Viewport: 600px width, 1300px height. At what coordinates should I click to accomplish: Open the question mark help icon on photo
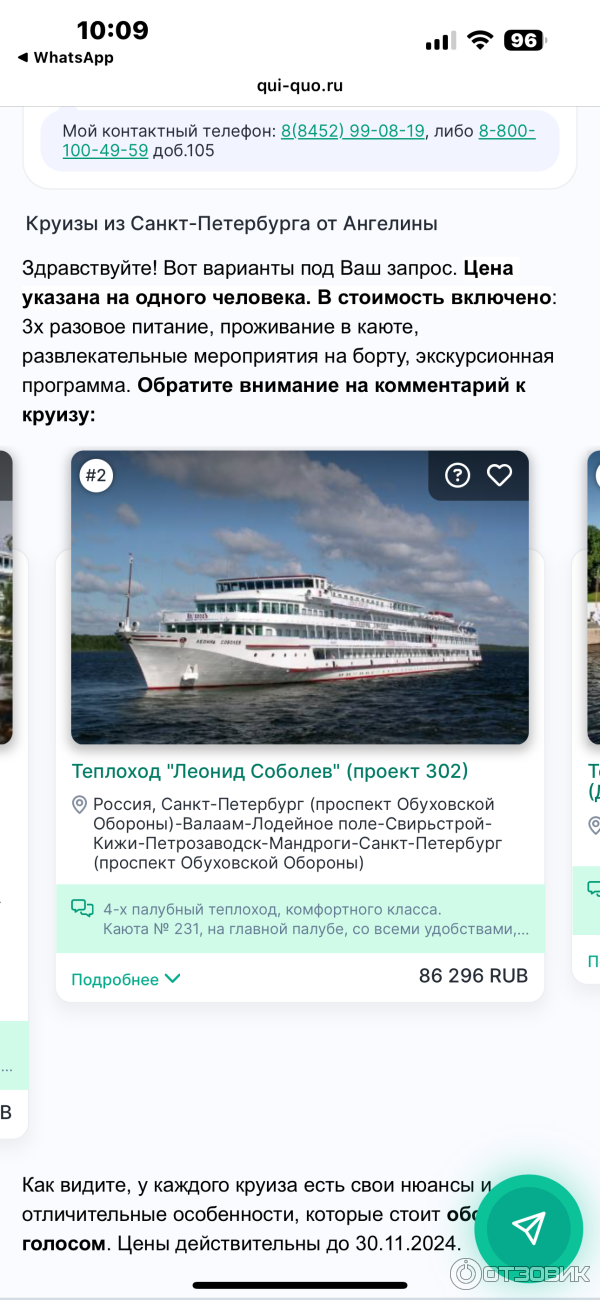[457, 475]
